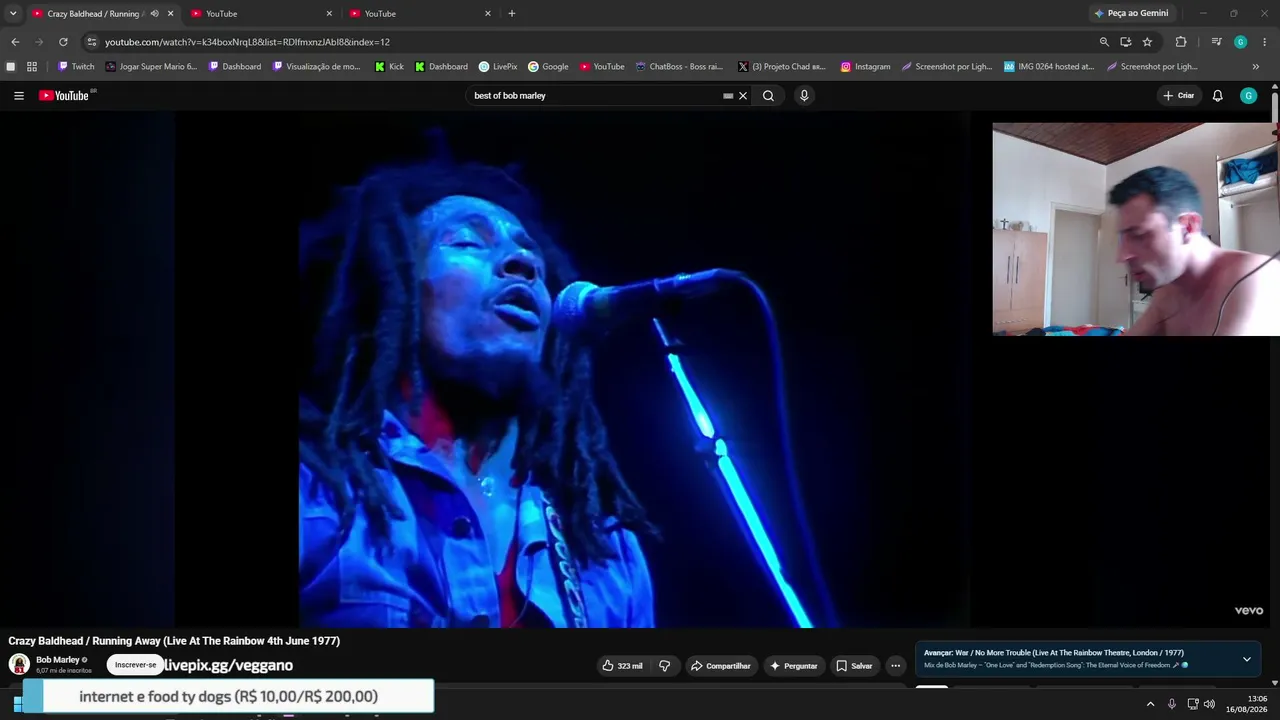
Task: Open Bob Marley channel avatar
Action: pos(19,664)
